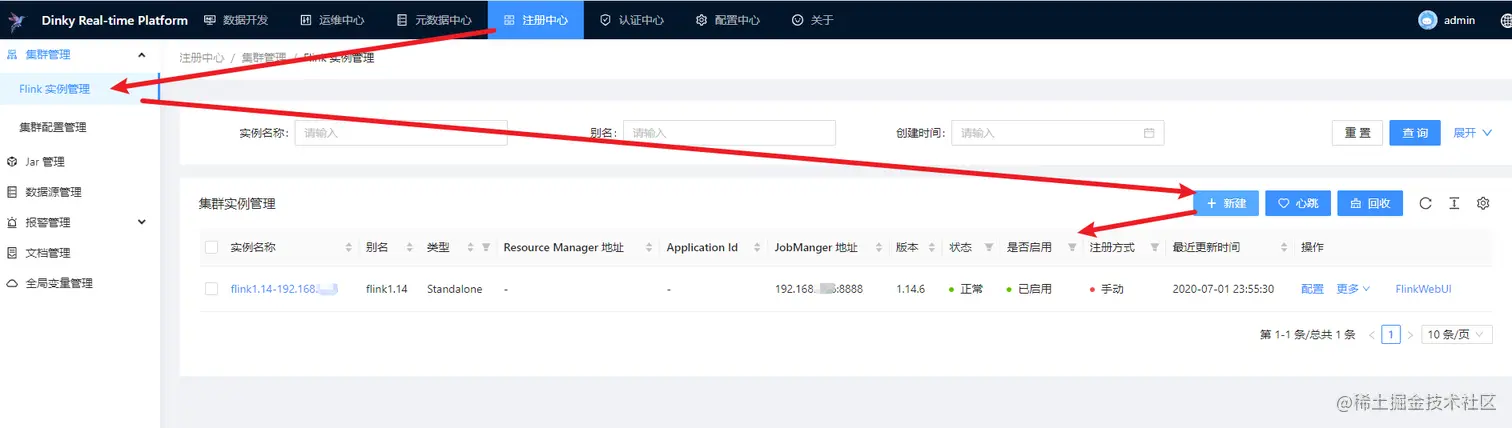This screenshot has height=428, width=1512.
Task: Sort by 版本 column
Action: (933, 247)
